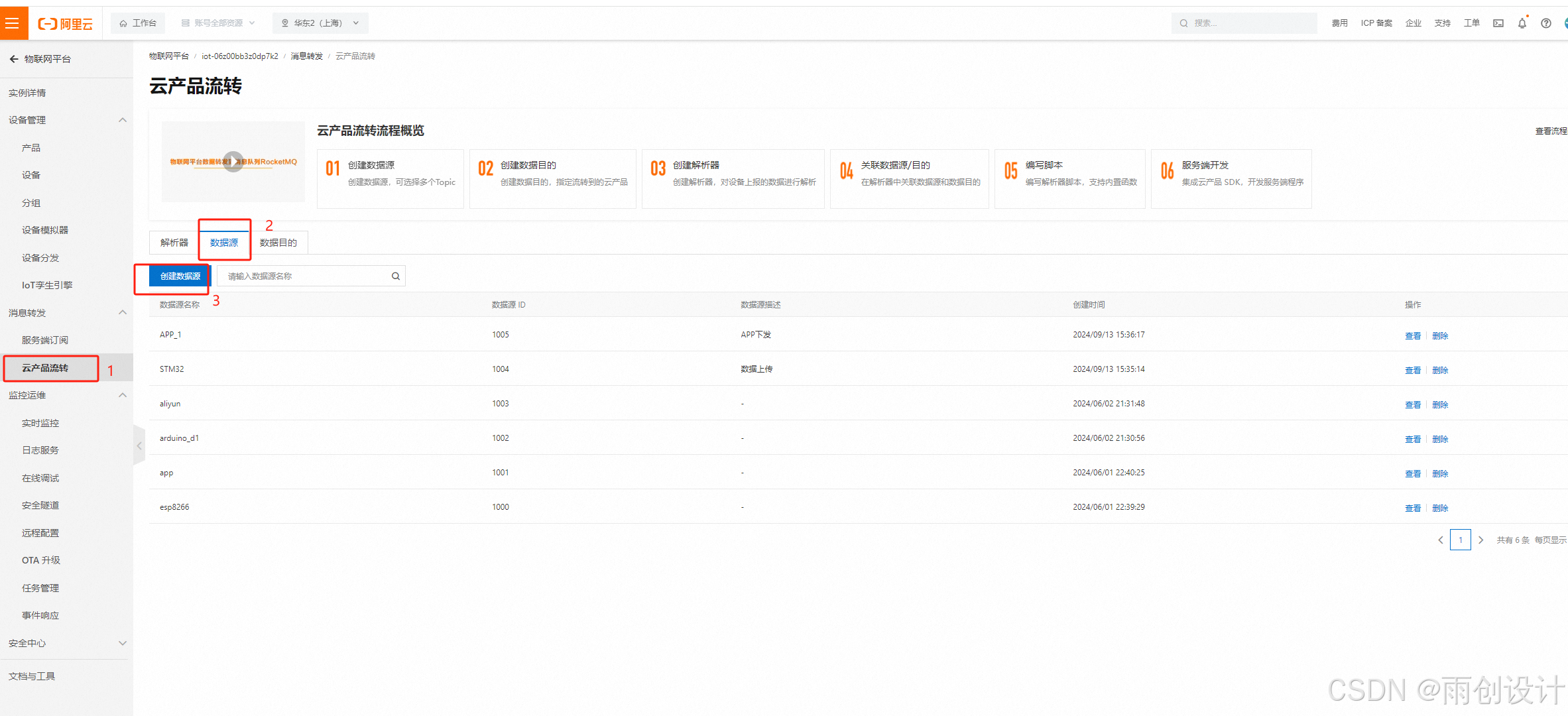
Task: Collapse the 设备管理 section
Action: pyautogui.click(x=123, y=120)
